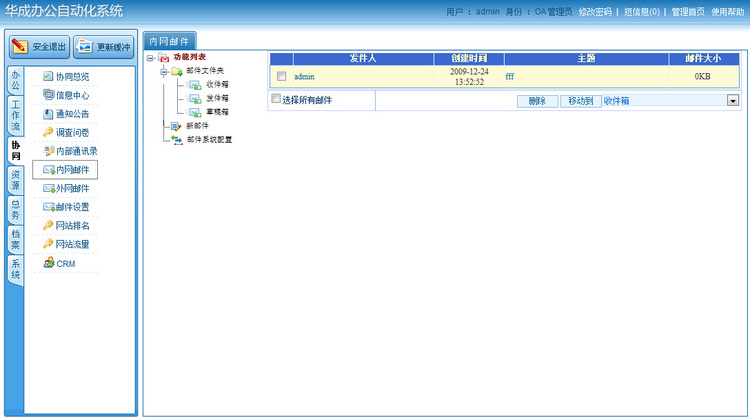750x420 pixels.
Task: Click the 创建时间 column header
Action: 469,58
